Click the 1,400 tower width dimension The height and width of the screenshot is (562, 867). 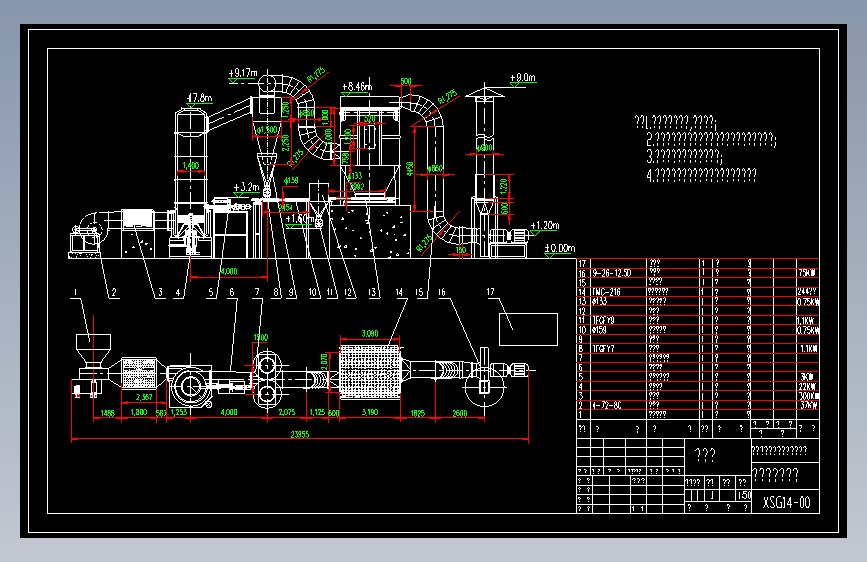click(x=191, y=165)
